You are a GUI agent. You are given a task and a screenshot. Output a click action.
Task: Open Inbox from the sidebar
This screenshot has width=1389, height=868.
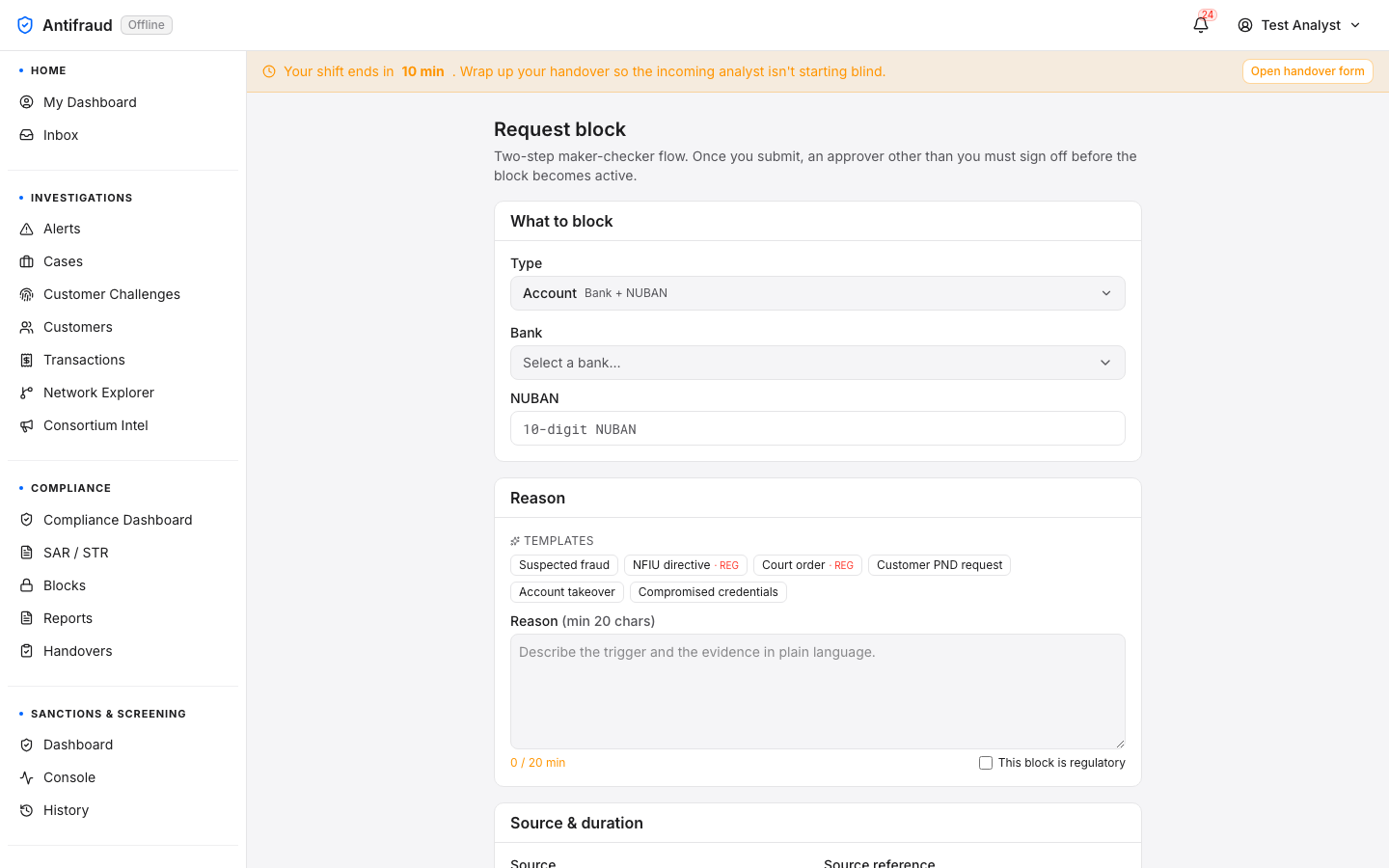coord(123,135)
